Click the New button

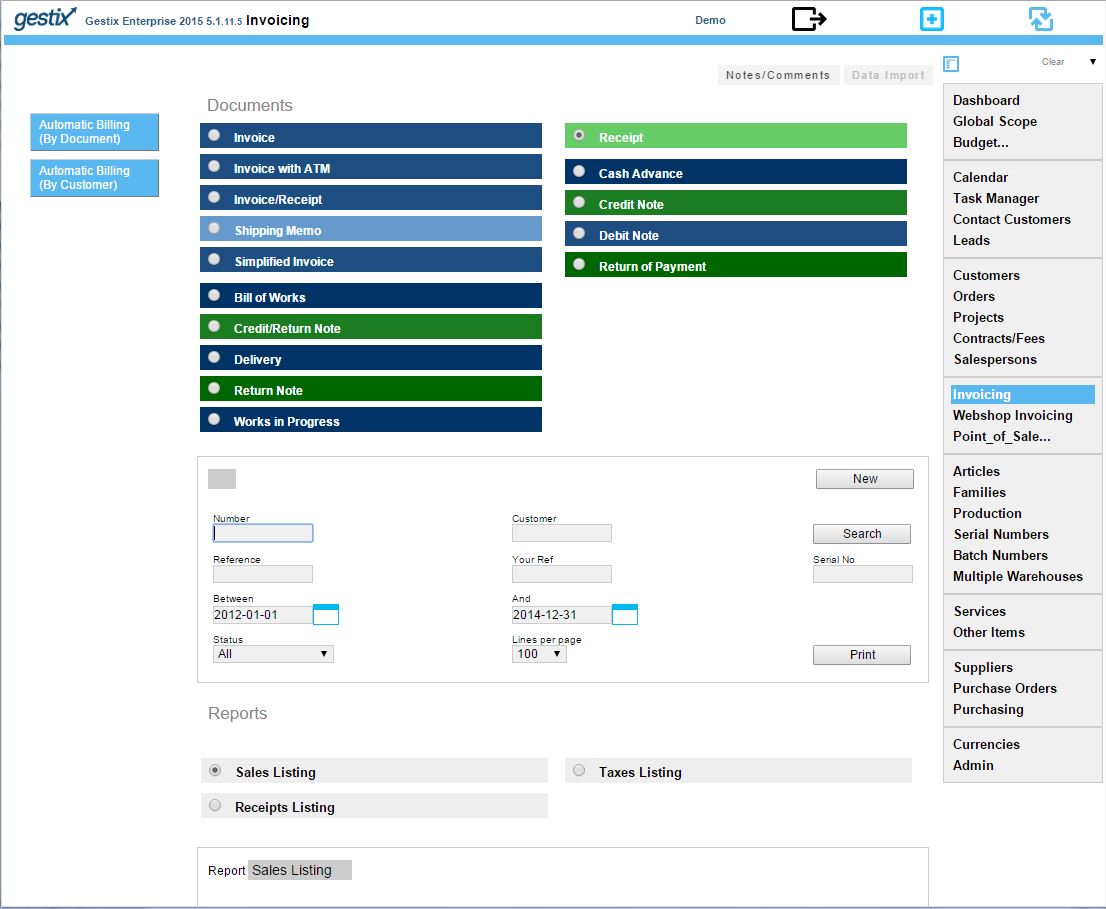pos(864,479)
